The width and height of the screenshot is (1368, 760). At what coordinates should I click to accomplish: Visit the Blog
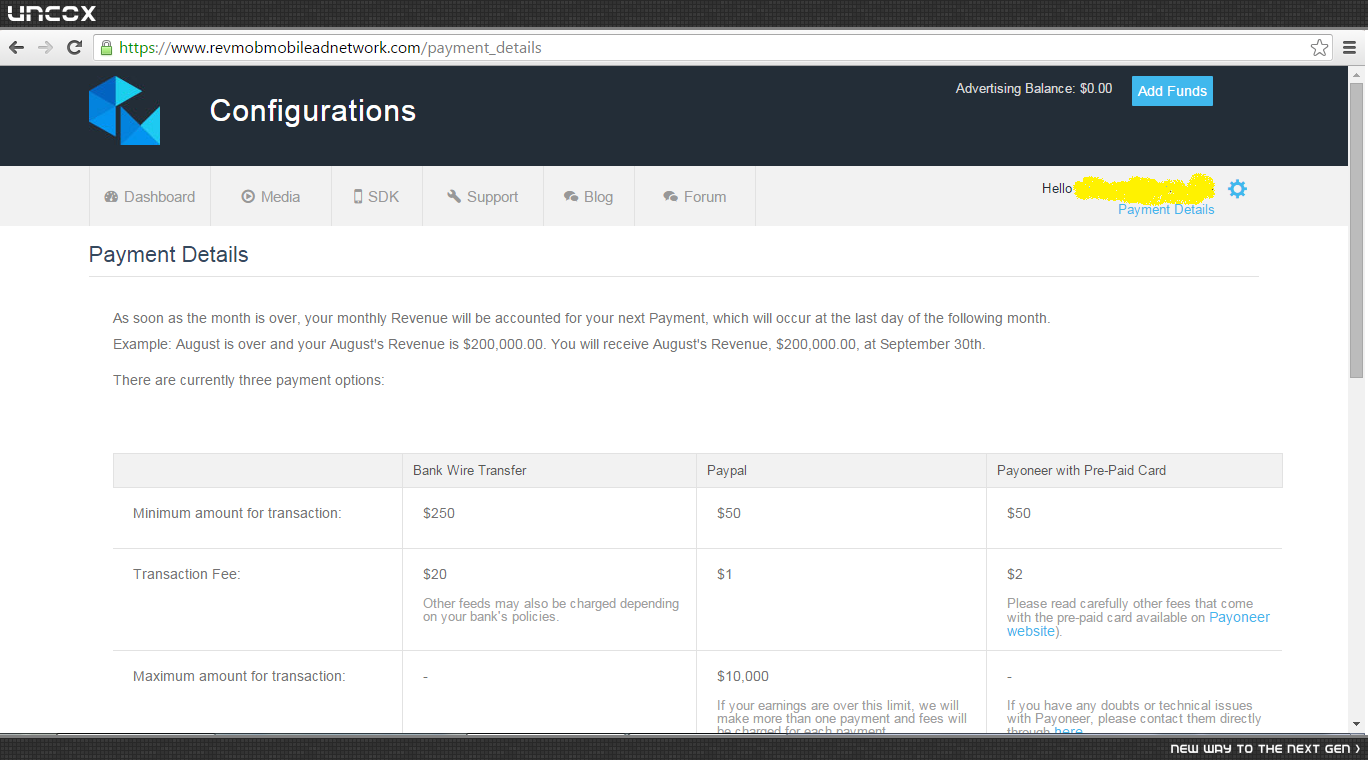pyautogui.click(x=589, y=197)
